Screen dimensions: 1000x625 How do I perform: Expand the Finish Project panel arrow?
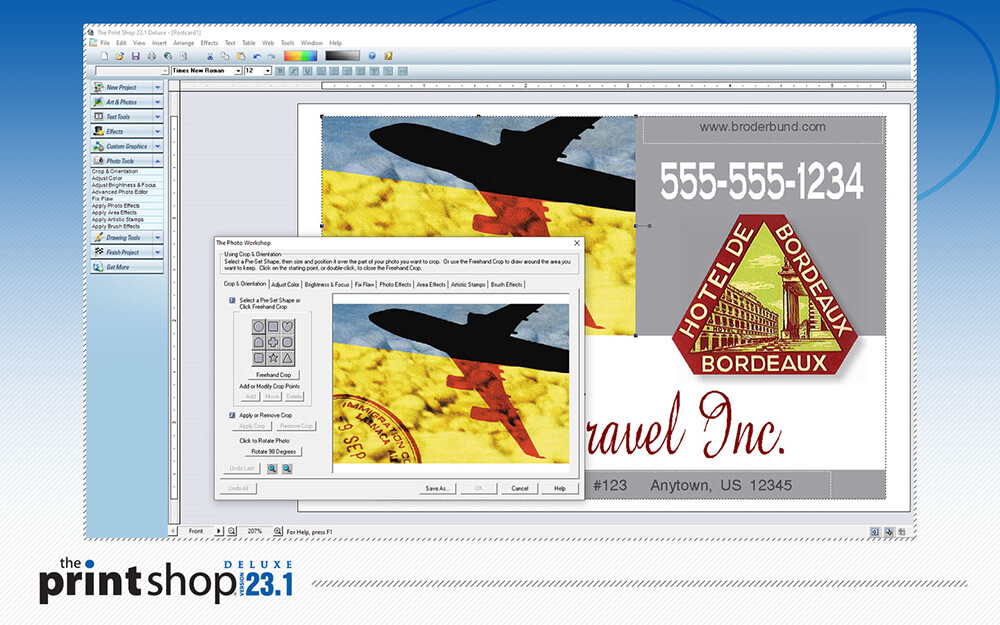pyautogui.click(x=158, y=252)
